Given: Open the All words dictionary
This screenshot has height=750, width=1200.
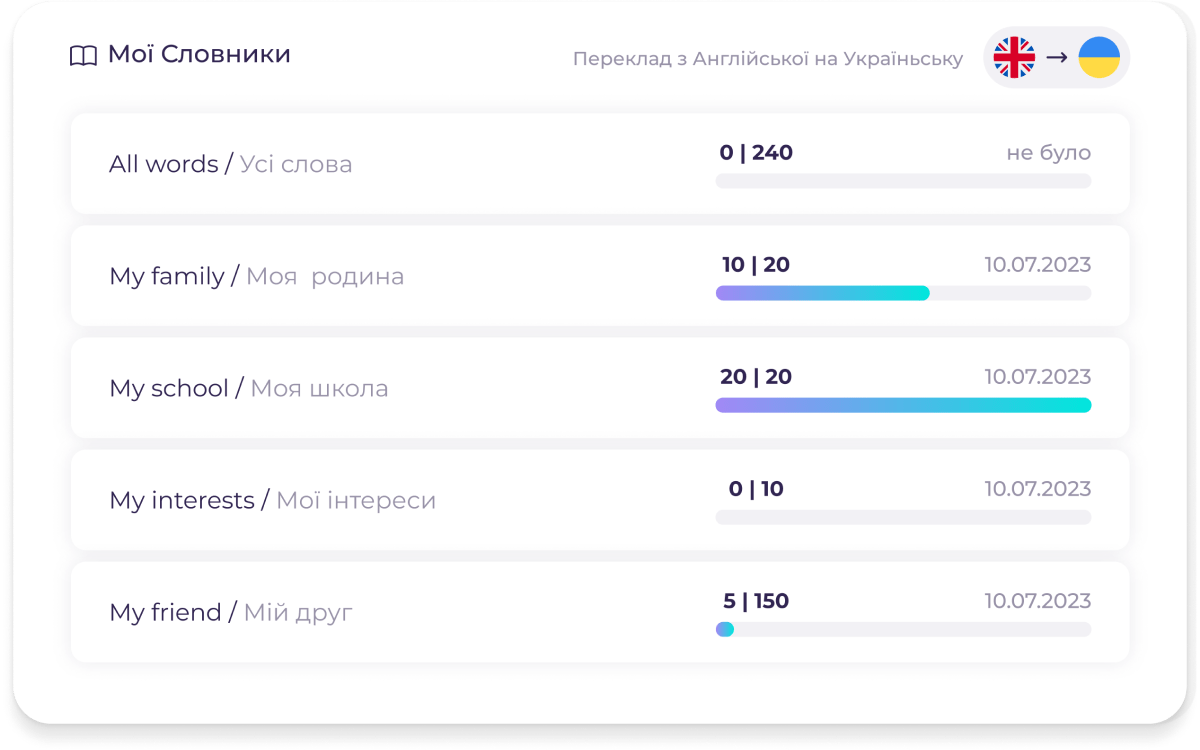Looking at the screenshot, I should click(230, 164).
